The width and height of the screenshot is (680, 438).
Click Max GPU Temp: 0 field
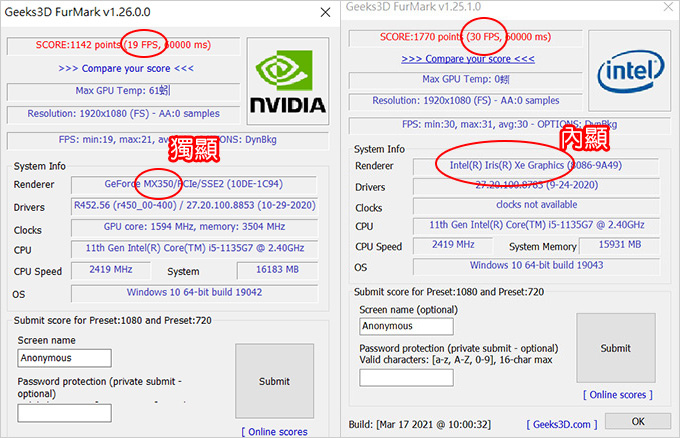466,79
